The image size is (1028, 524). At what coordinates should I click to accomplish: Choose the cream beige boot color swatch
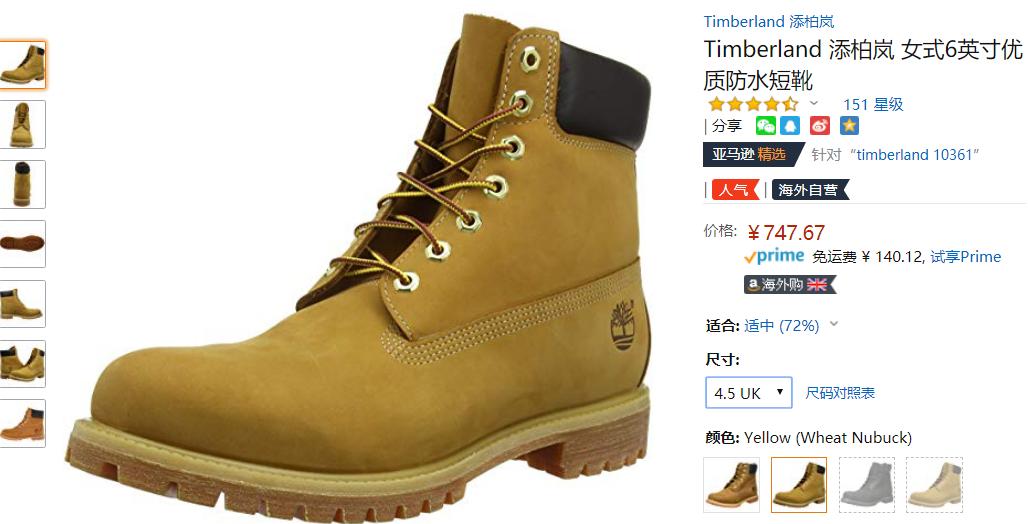[x=934, y=485]
